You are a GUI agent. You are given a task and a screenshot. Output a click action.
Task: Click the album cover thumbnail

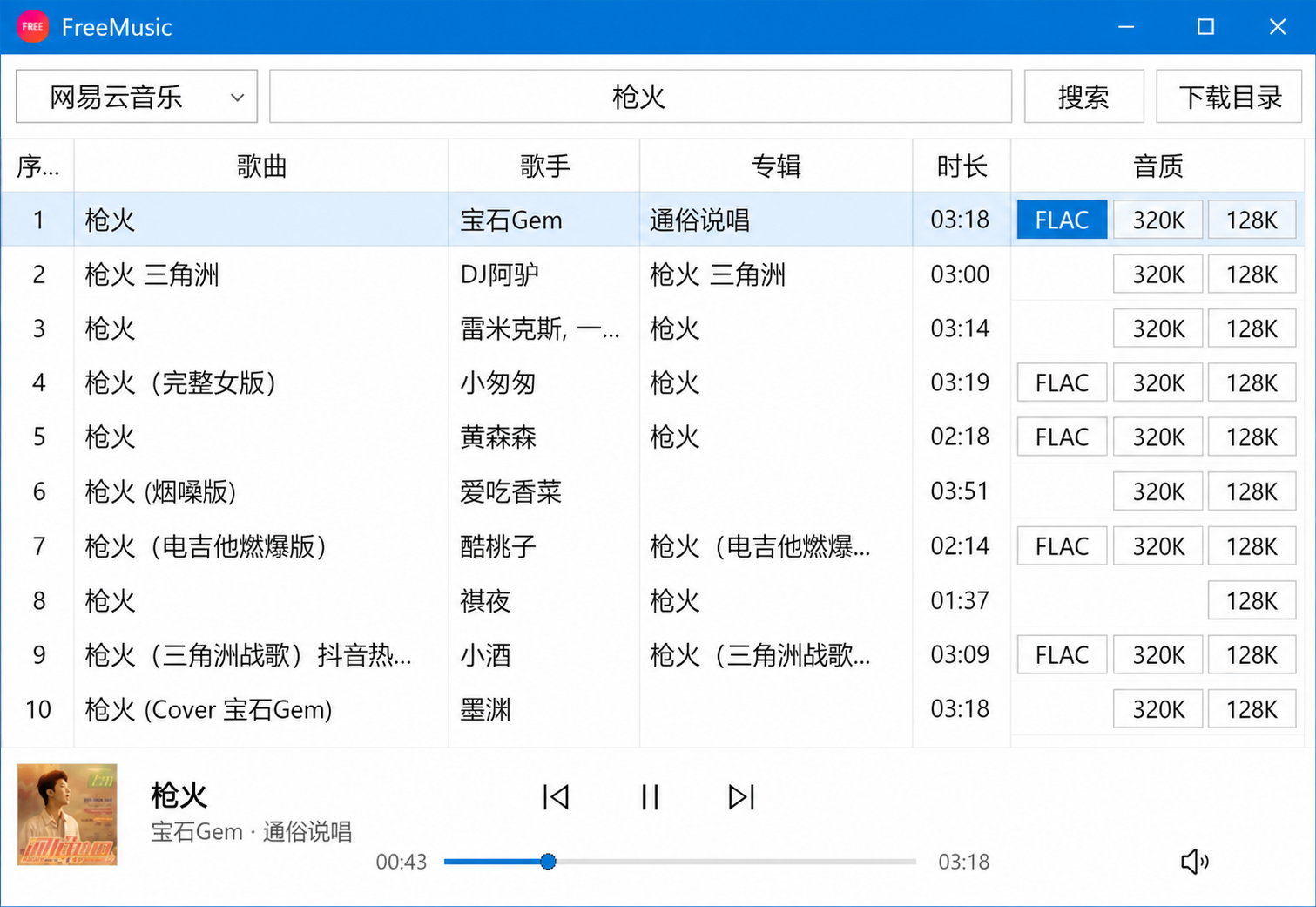coord(67,815)
